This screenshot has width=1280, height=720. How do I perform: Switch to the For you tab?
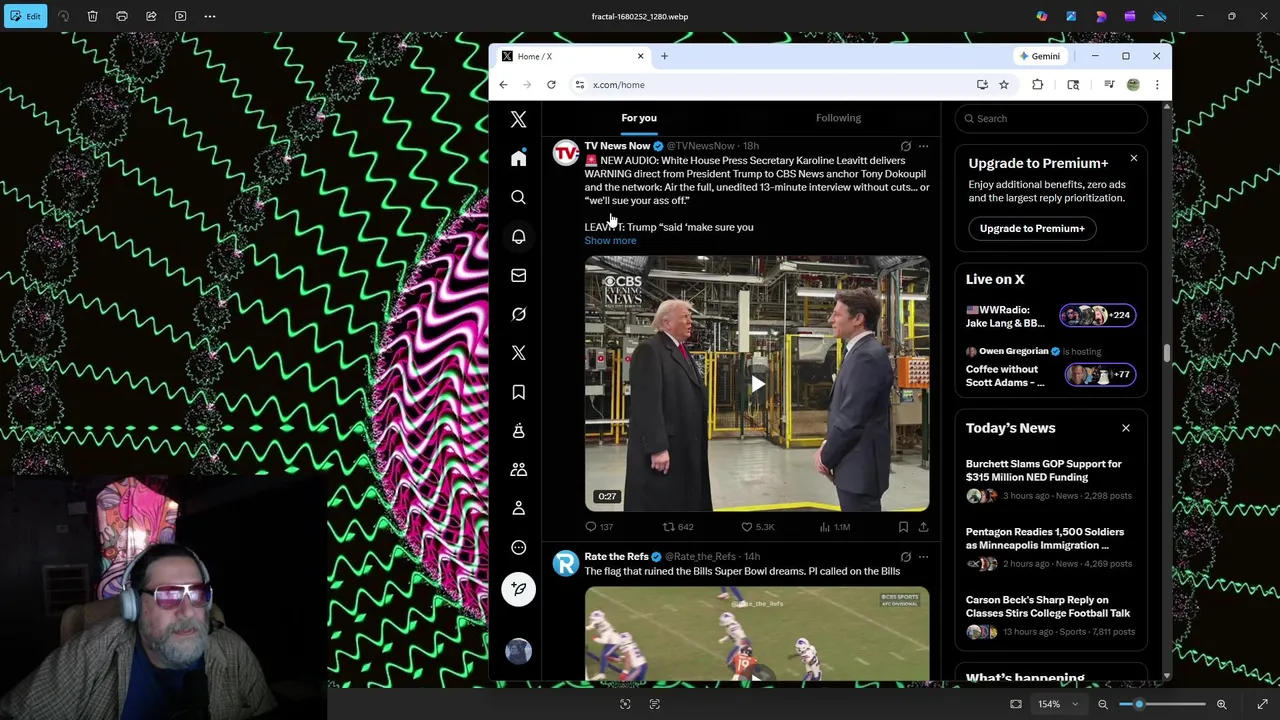pos(639,118)
